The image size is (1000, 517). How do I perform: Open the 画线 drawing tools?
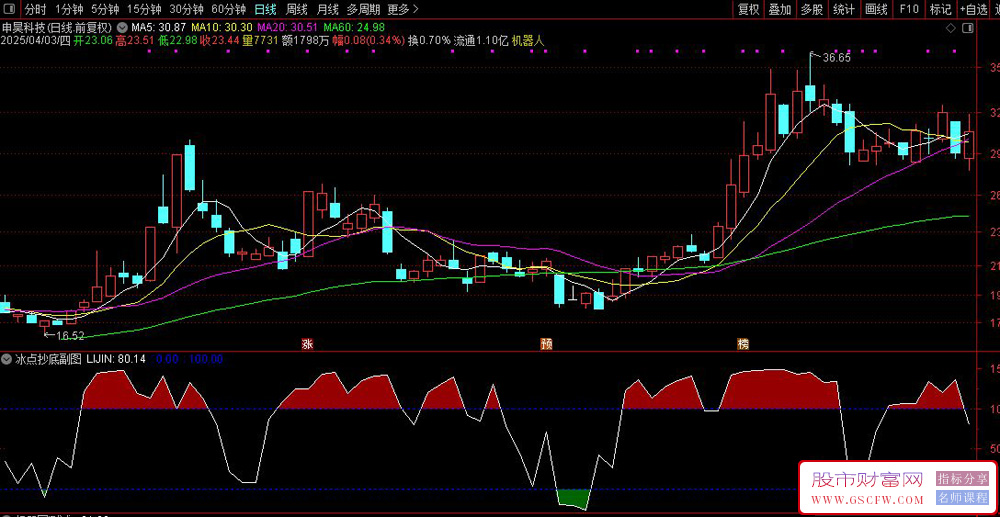pos(876,9)
